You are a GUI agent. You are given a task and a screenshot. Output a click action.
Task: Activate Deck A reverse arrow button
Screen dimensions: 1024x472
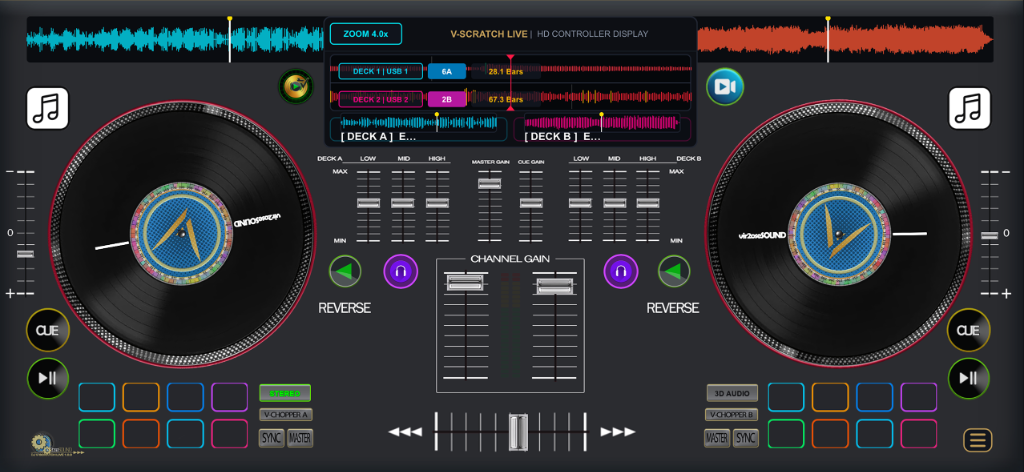click(345, 271)
